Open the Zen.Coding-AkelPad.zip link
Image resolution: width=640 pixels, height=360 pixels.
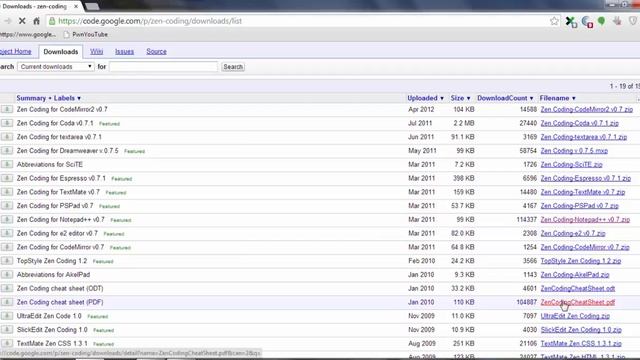click(575, 275)
